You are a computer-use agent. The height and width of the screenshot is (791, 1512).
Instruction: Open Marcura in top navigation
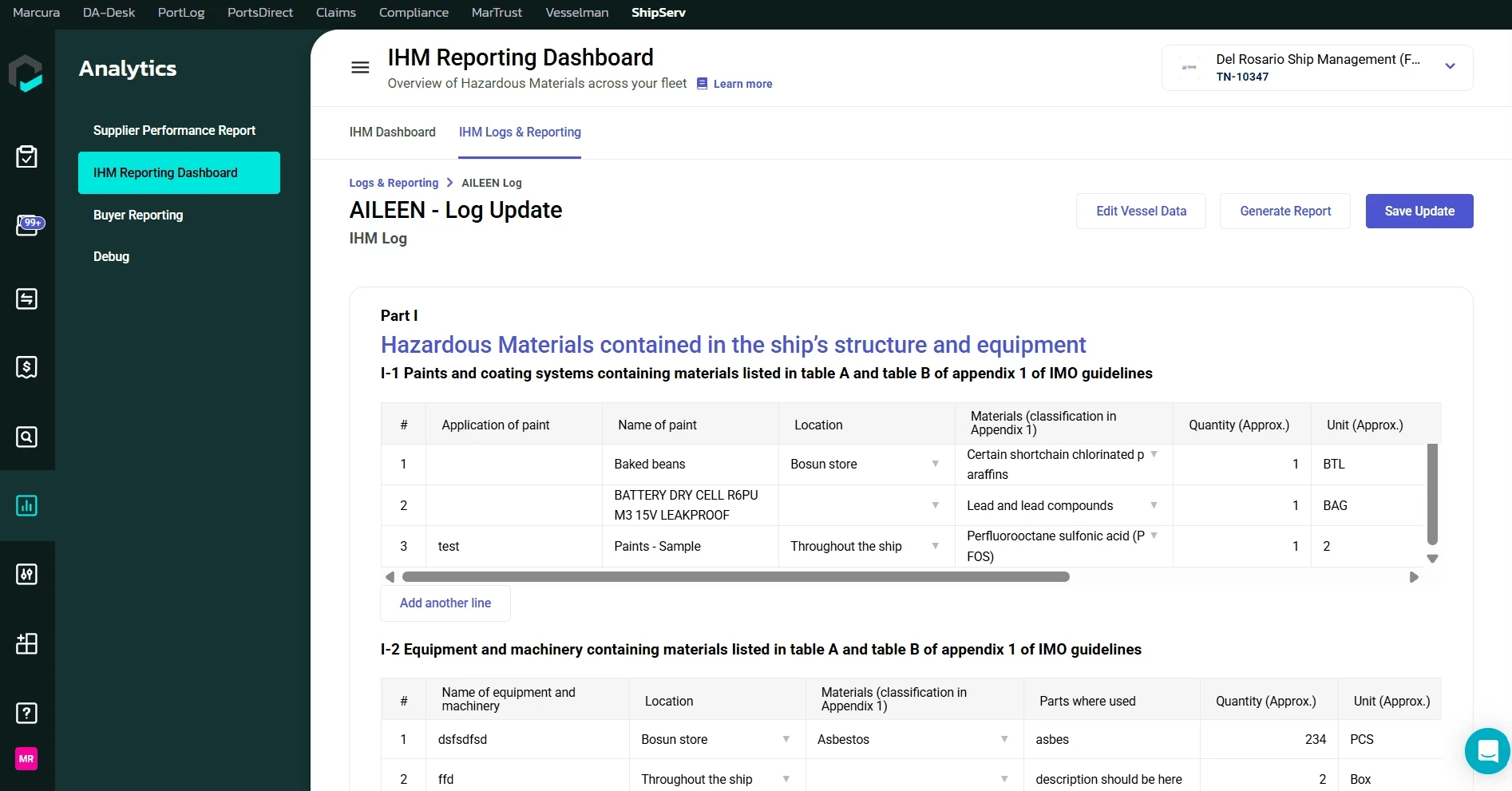click(x=36, y=13)
